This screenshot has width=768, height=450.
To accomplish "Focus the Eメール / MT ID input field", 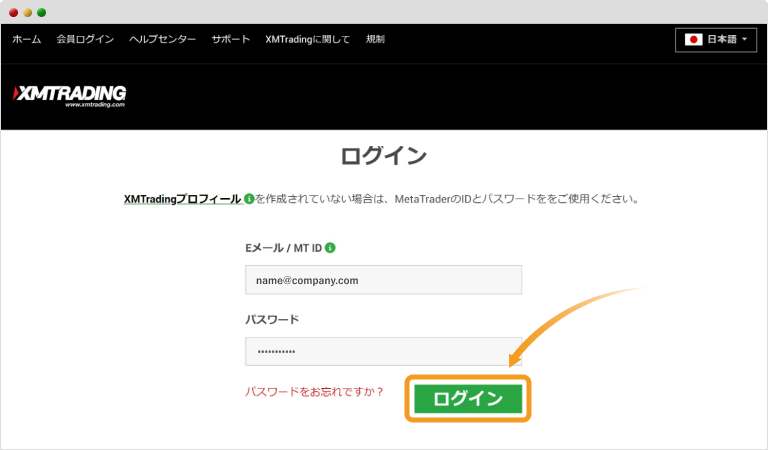I will tap(384, 280).
